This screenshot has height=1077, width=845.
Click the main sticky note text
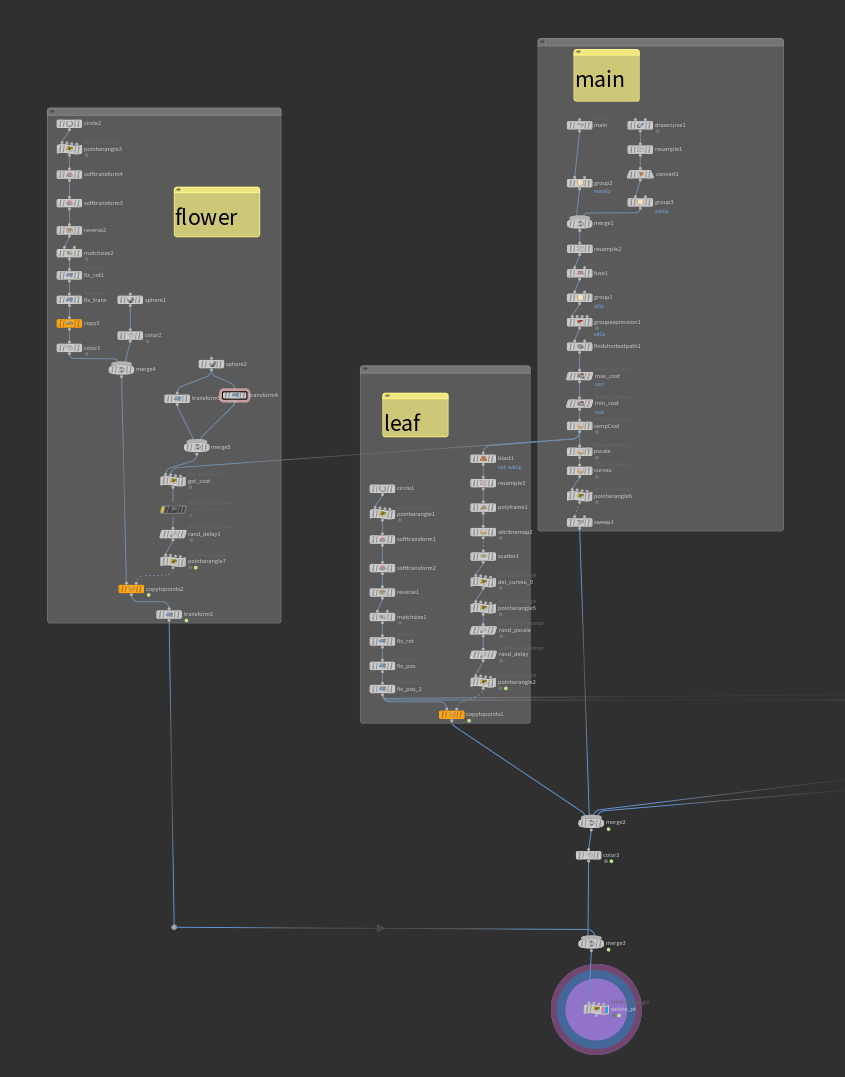(x=600, y=80)
